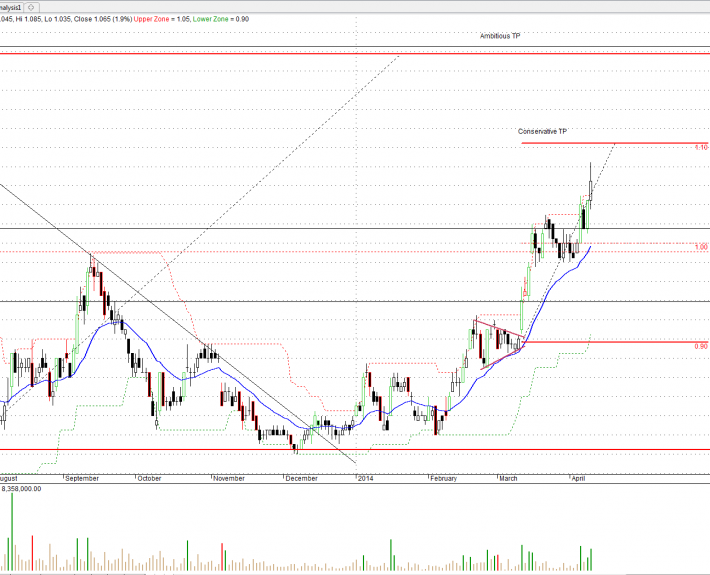Click the December label on time axis

[x=301, y=479]
